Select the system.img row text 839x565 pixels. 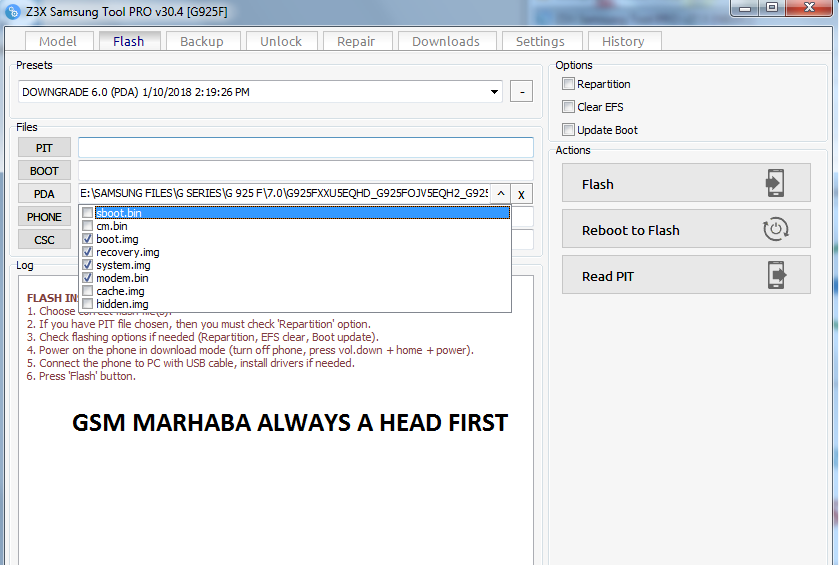(124, 265)
